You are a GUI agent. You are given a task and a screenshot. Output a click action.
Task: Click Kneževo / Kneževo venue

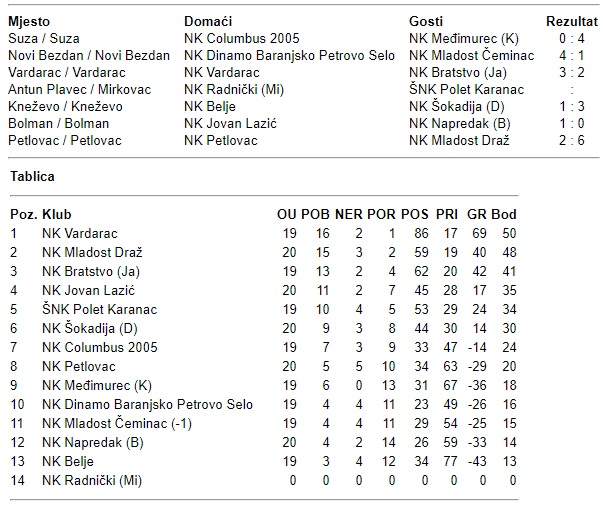click(65, 106)
